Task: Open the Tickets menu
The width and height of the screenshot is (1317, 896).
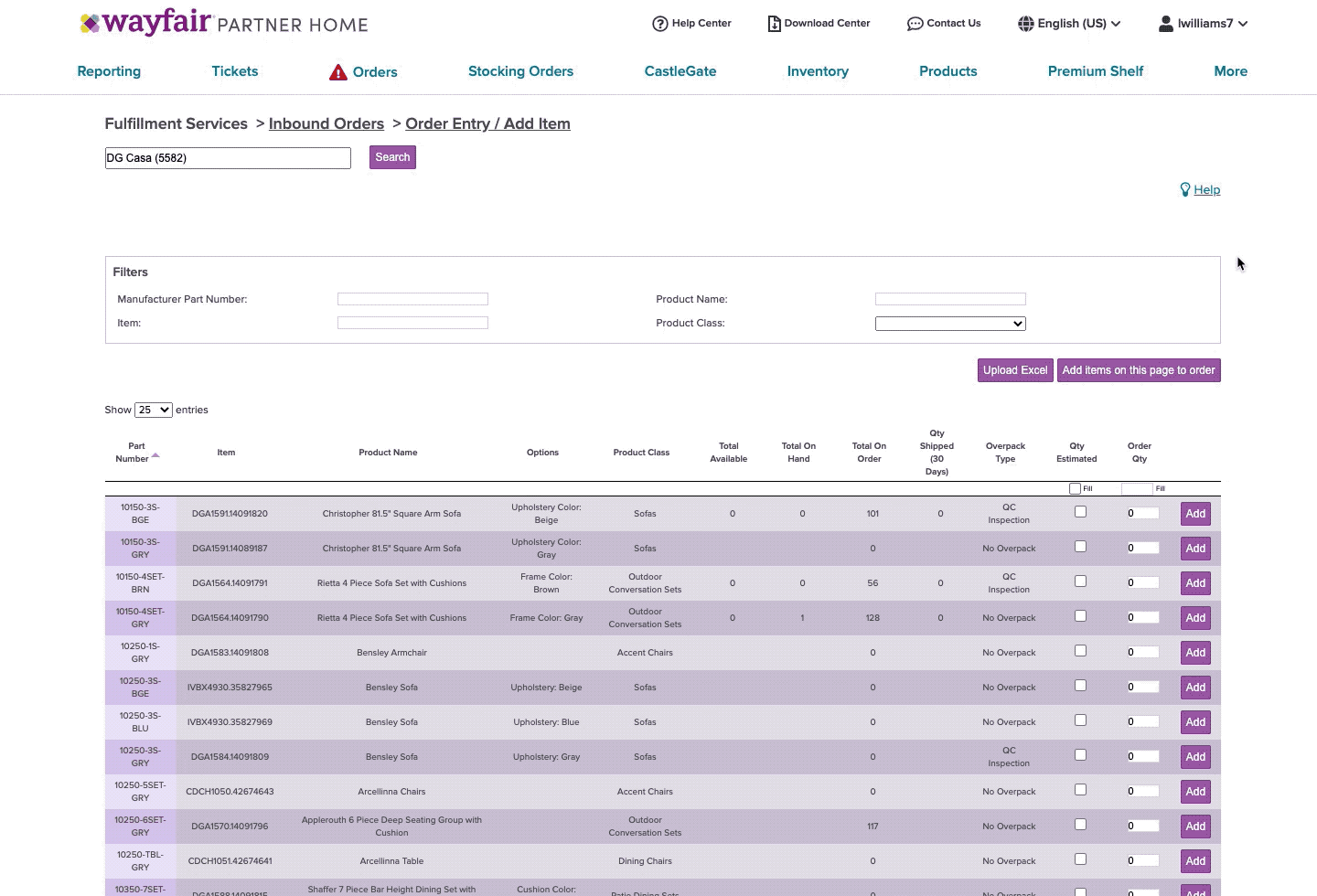Action: tap(235, 71)
